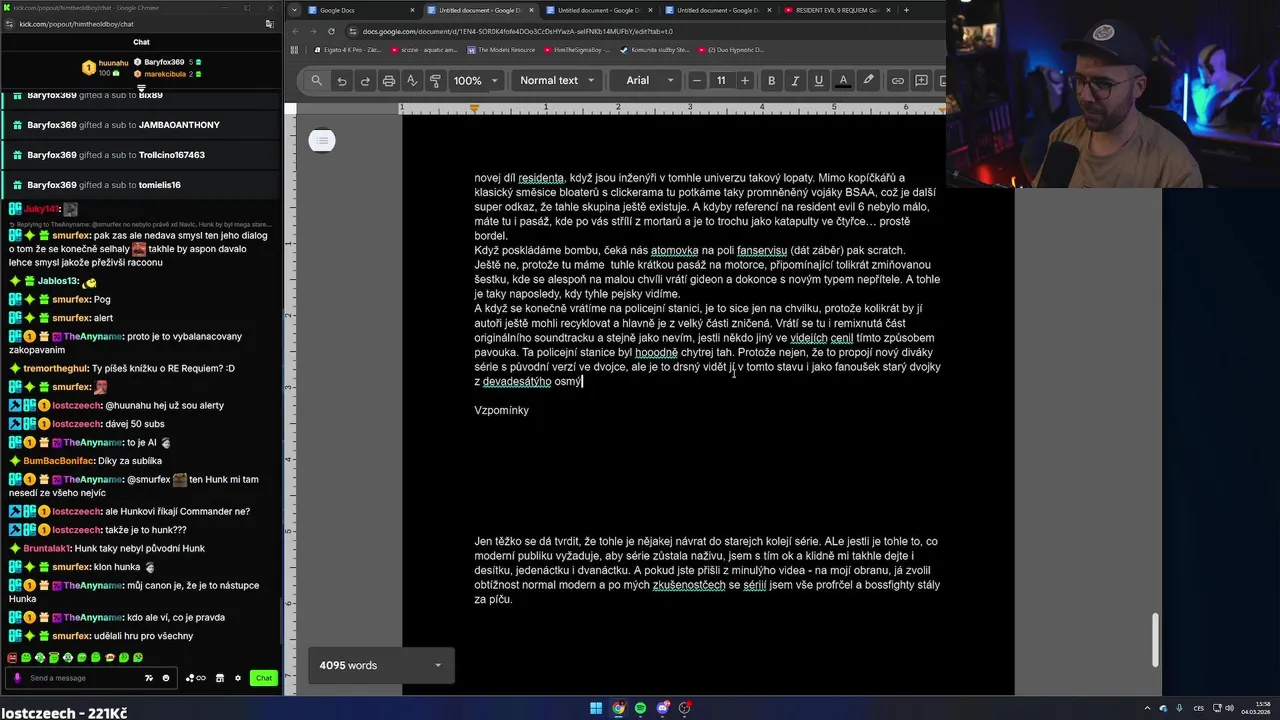Toggle underline formatting
Image resolution: width=1280 pixels, height=720 pixels.
(819, 81)
